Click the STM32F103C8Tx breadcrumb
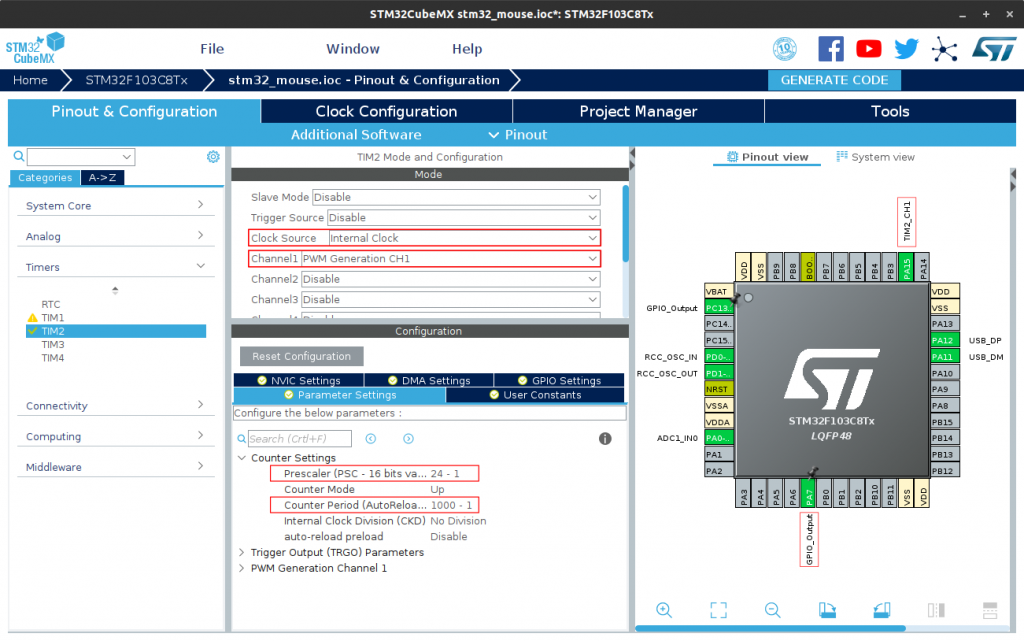This screenshot has height=641, width=1024. pyautogui.click(x=136, y=80)
